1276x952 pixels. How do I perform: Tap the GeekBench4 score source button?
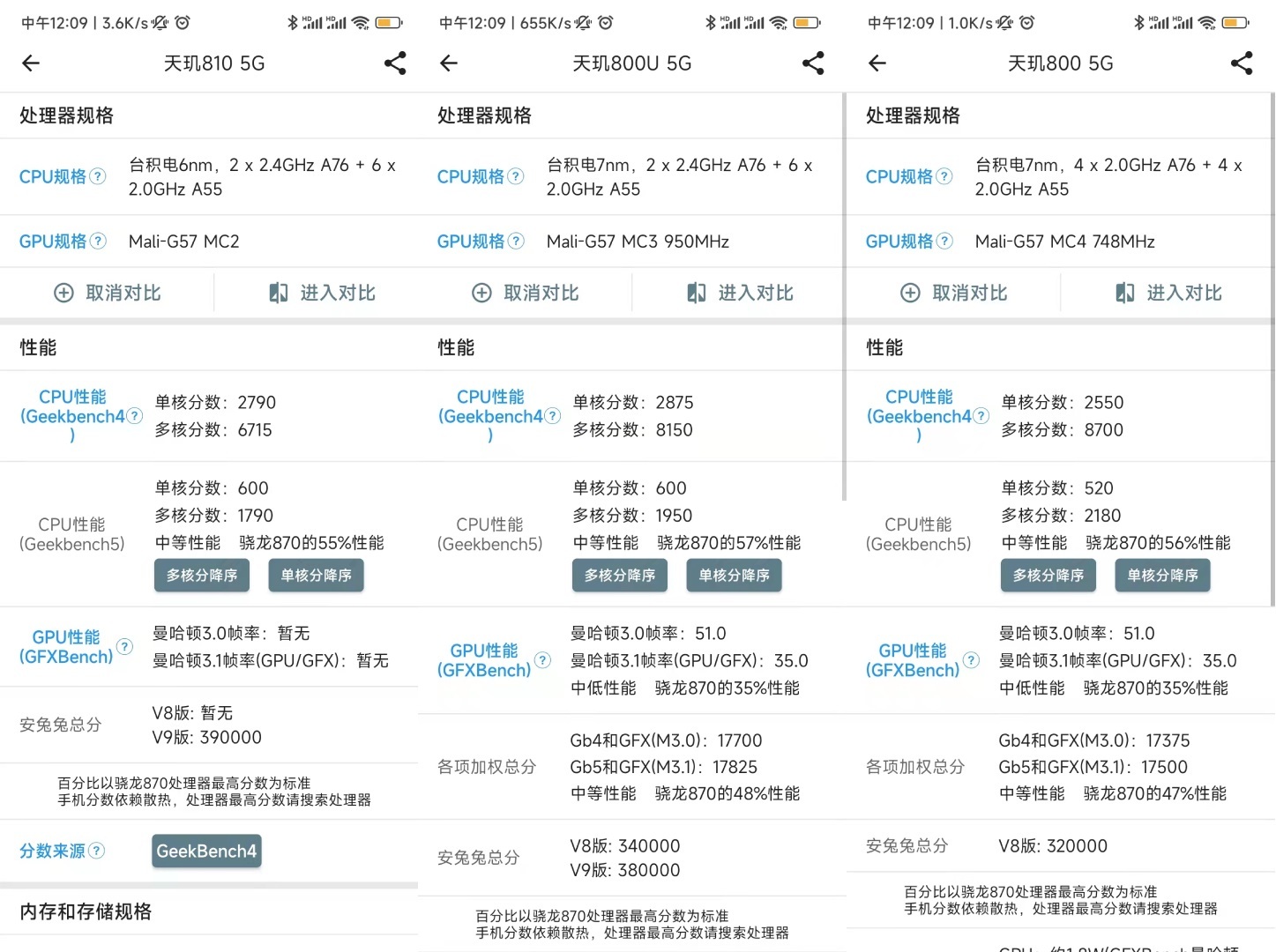[x=206, y=852]
